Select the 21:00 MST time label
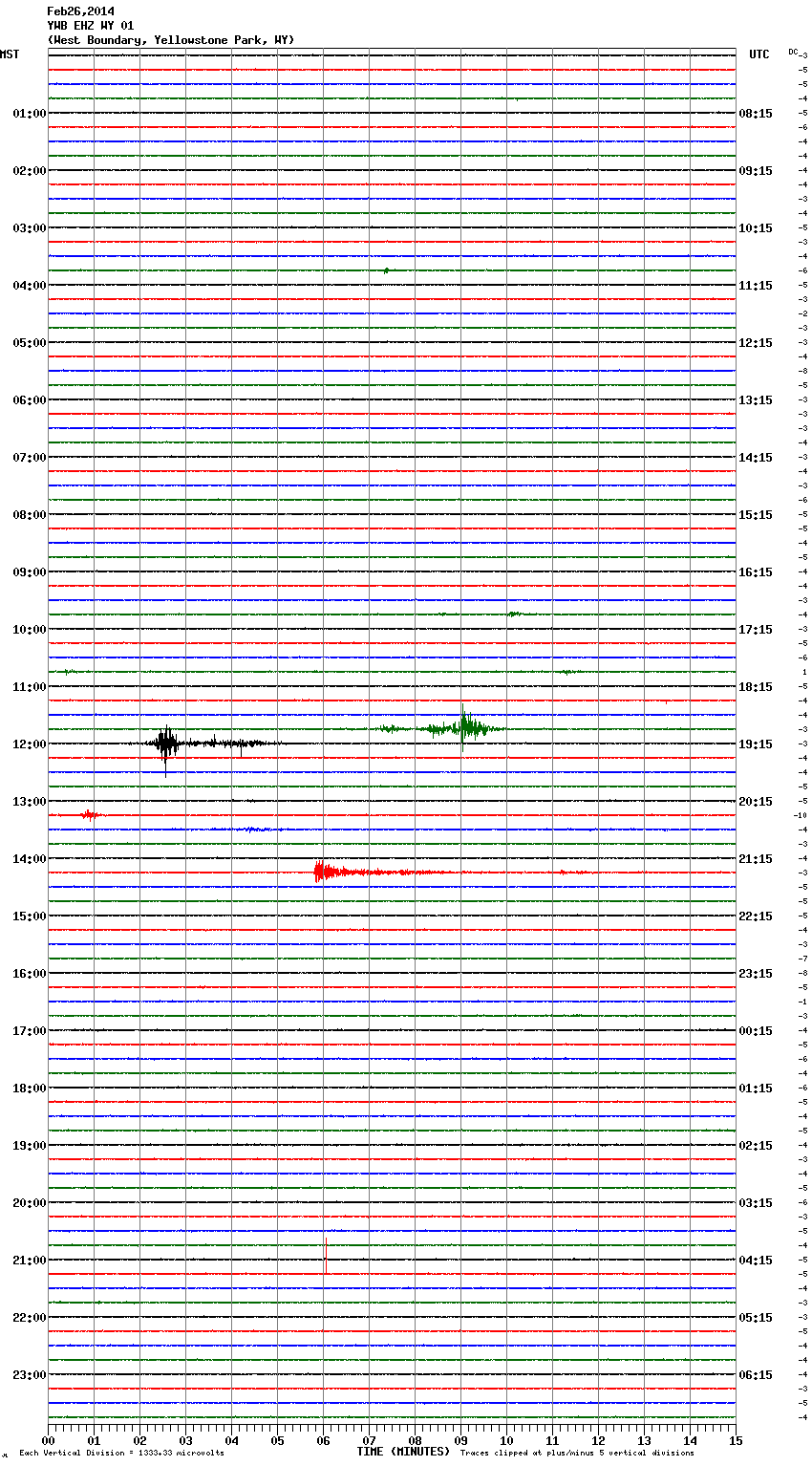The width and height of the screenshot is (812, 1466). (30, 1261)
